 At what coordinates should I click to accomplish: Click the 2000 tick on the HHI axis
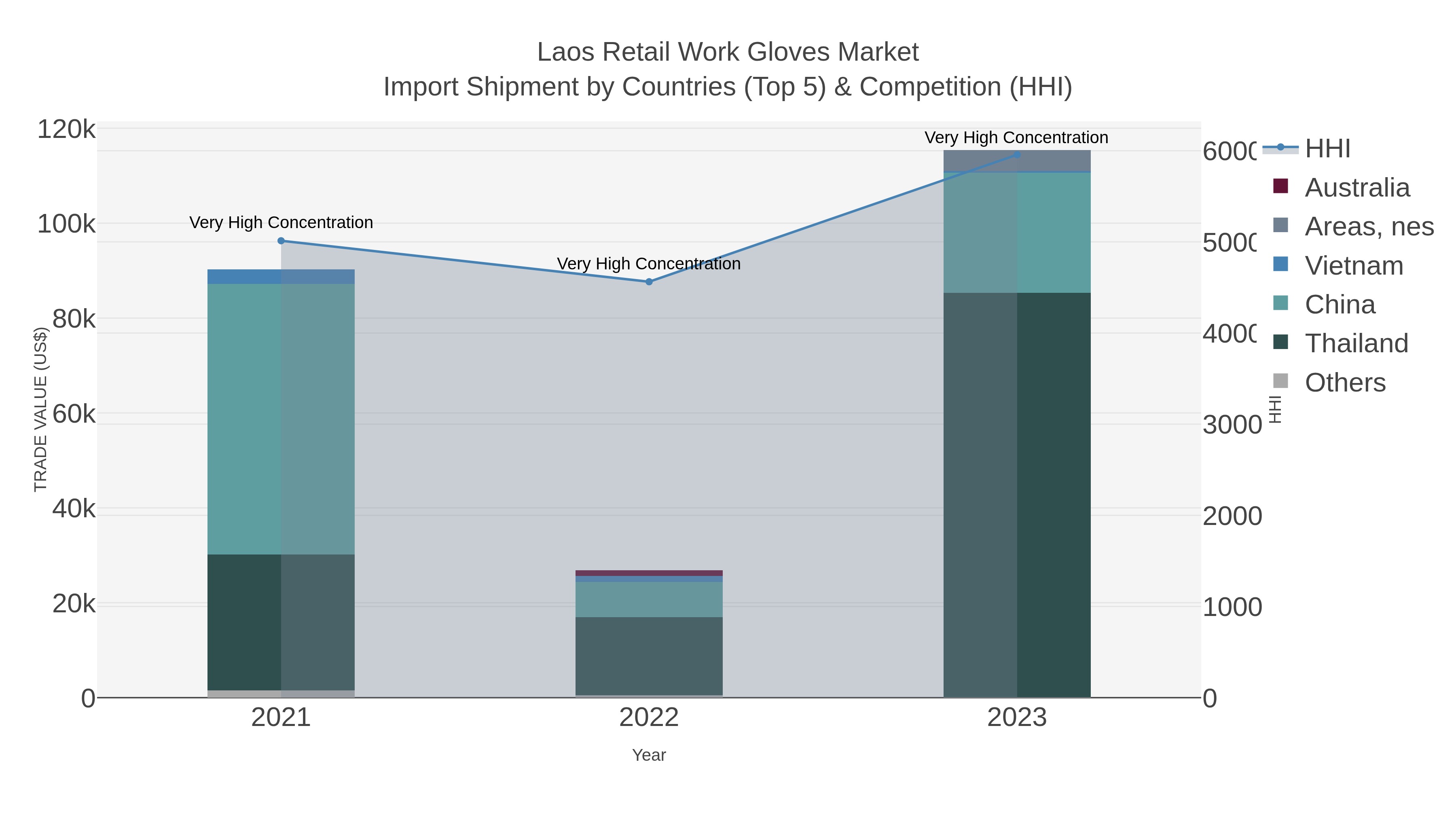(x=1232, y=516)
